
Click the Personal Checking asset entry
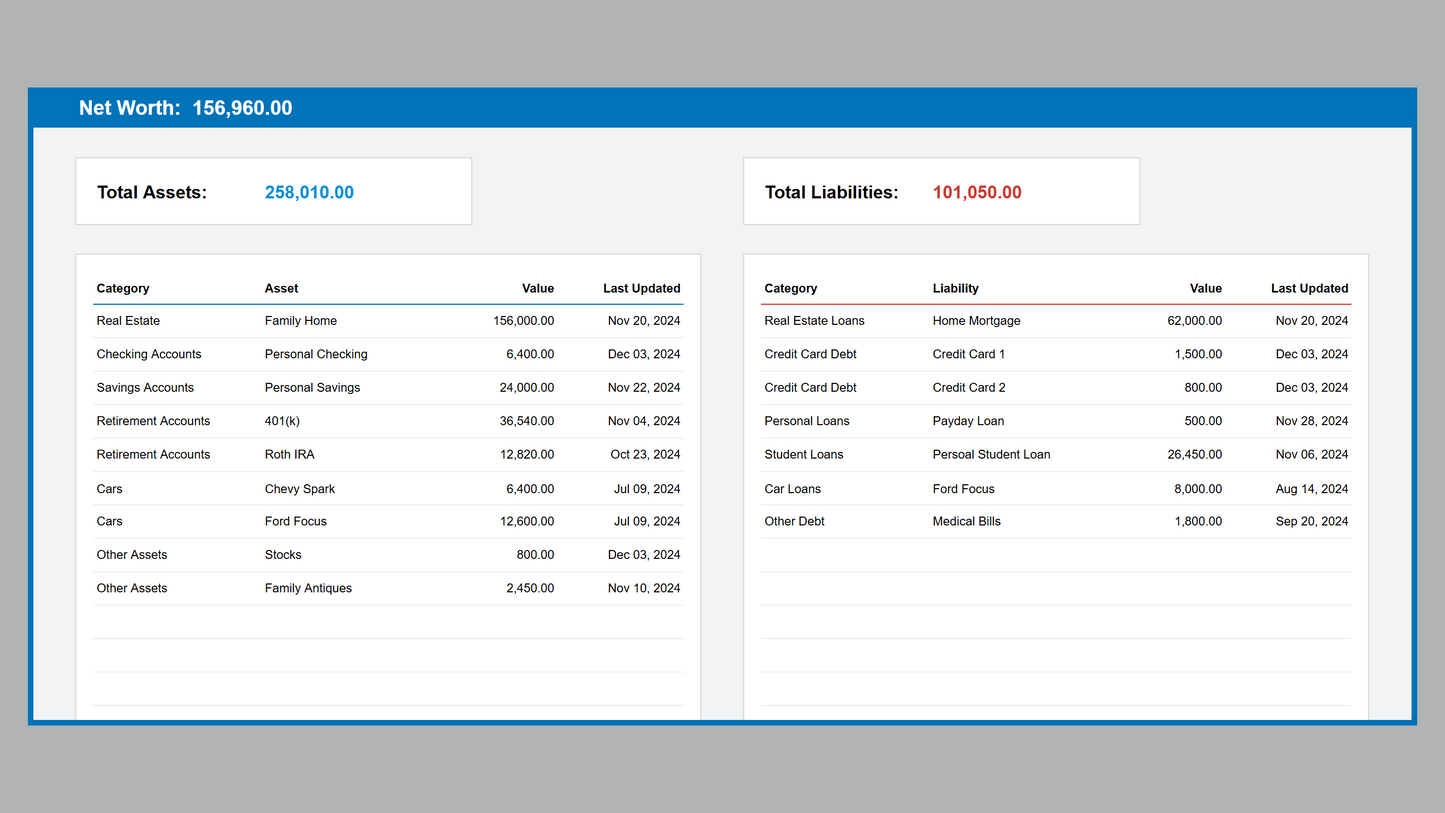316,354
